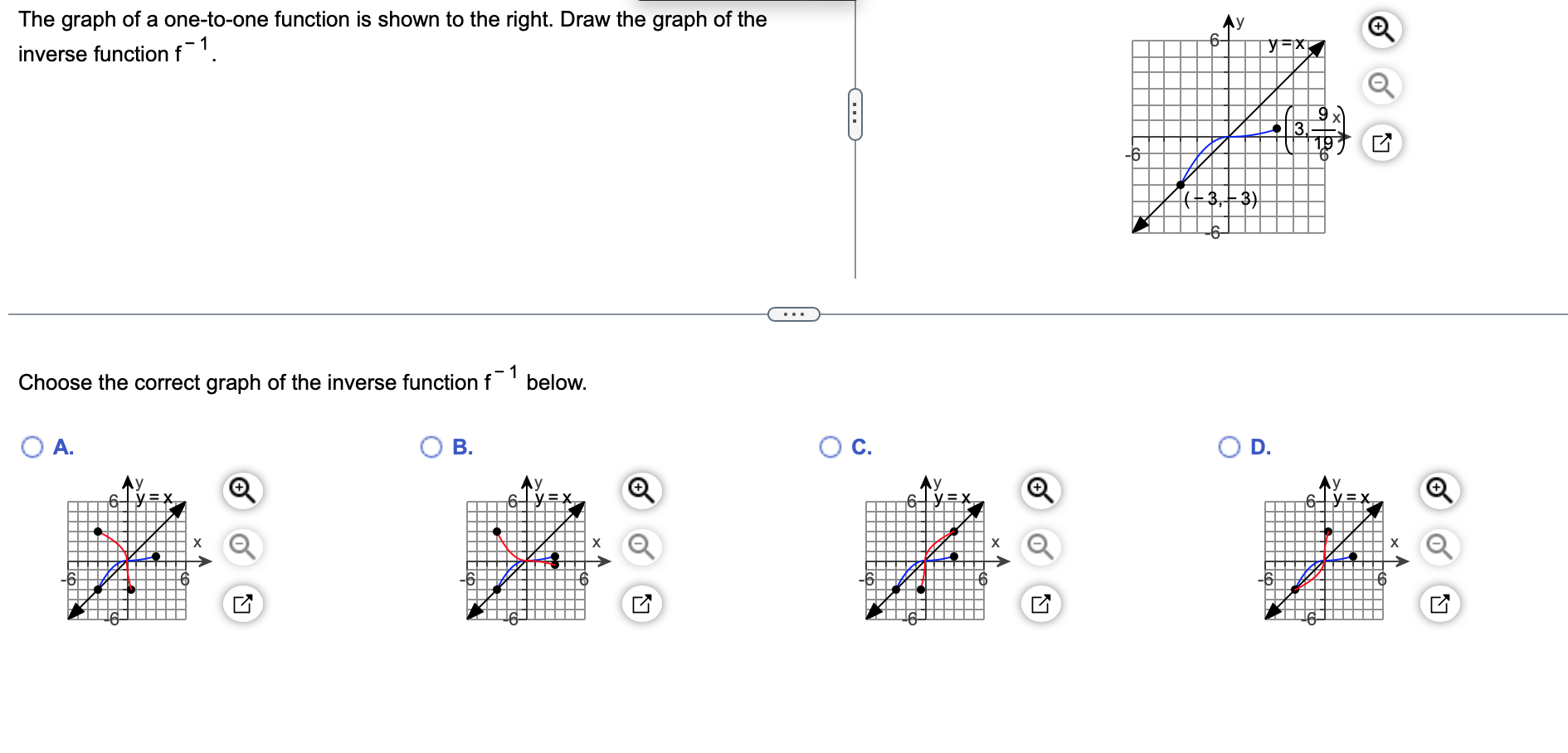Screen dimensions: 1568x753
Task: Click the zoom in magnifier on choice D
Action: (1439, 489)
